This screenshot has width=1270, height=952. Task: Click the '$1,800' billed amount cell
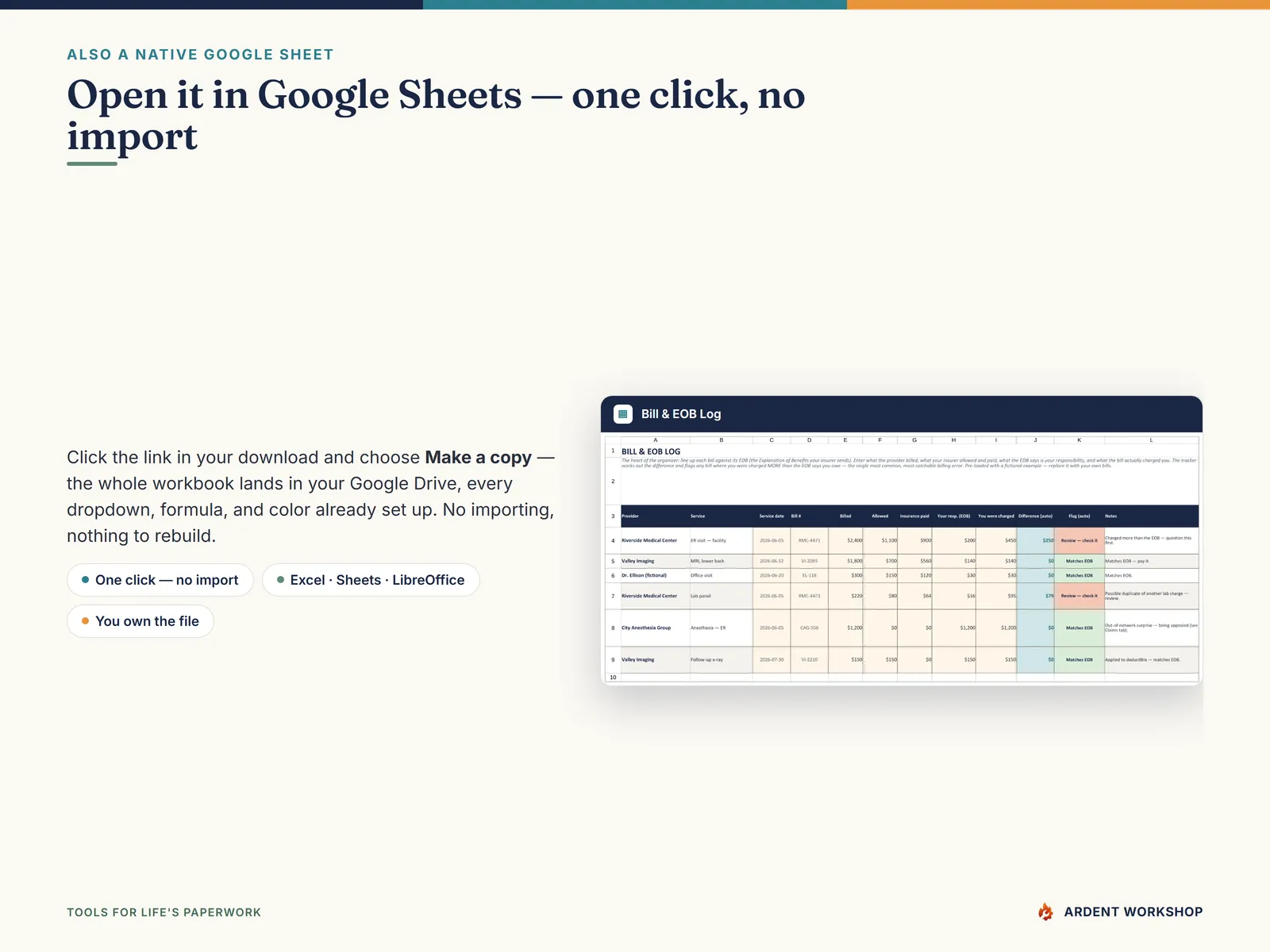(846, 561)
